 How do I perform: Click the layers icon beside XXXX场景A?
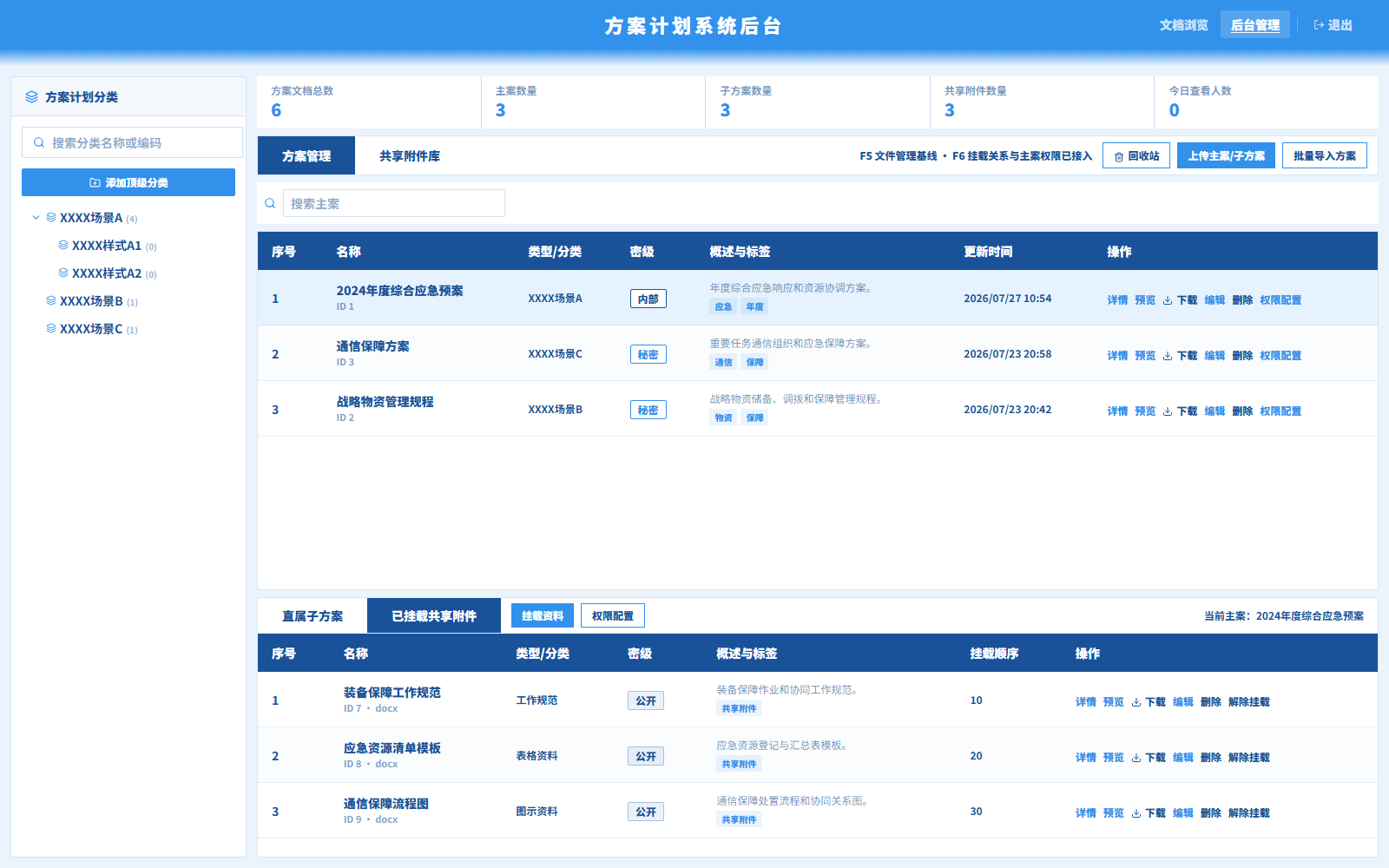click(51, 217)
